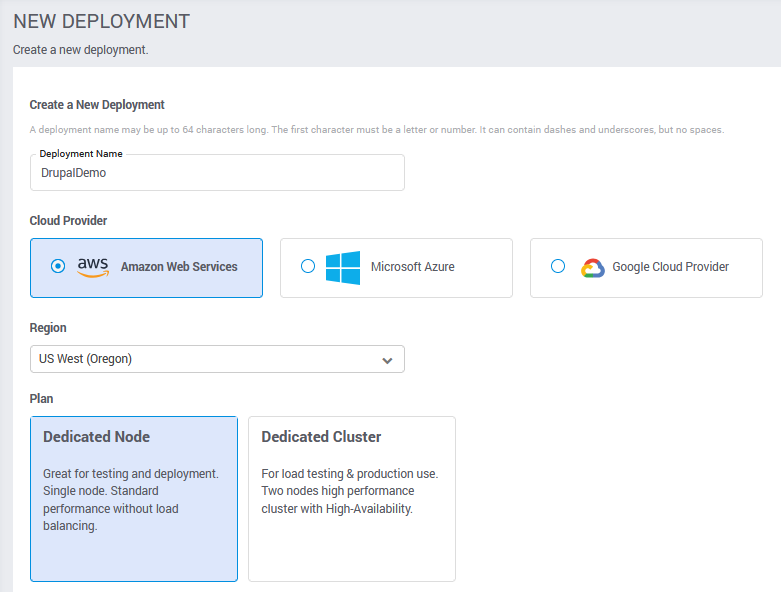Click the 'Amazon Web Services' label text

179,267
